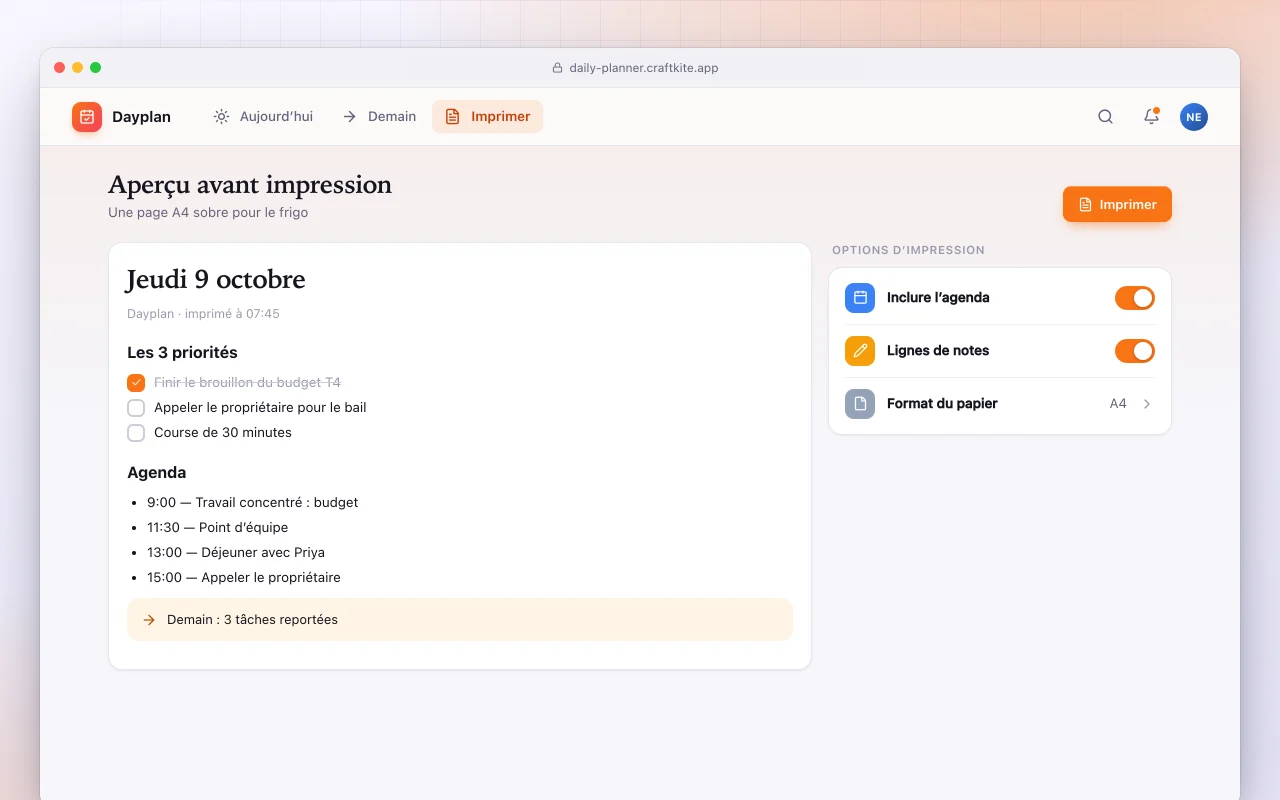This screenshot has width=1280, height=800.
Task: Click the Dayplan brand name
Action: 141,117
